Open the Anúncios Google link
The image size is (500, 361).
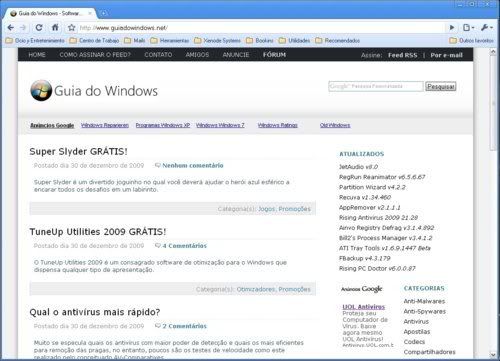[x=52, y=125]
